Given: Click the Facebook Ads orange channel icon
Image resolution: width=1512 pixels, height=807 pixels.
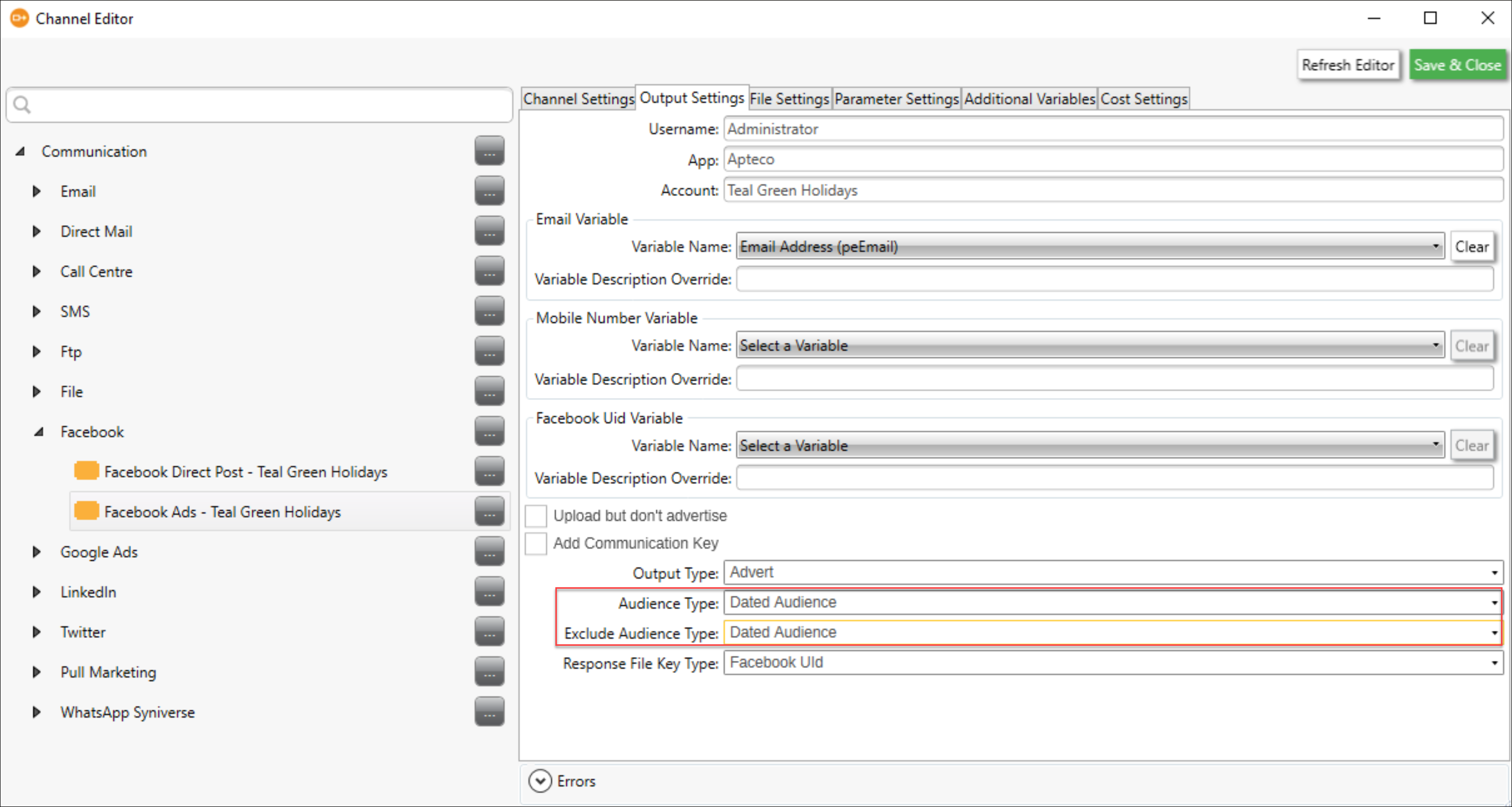Looking at the screenshot, I should click(x=86, y=511).
